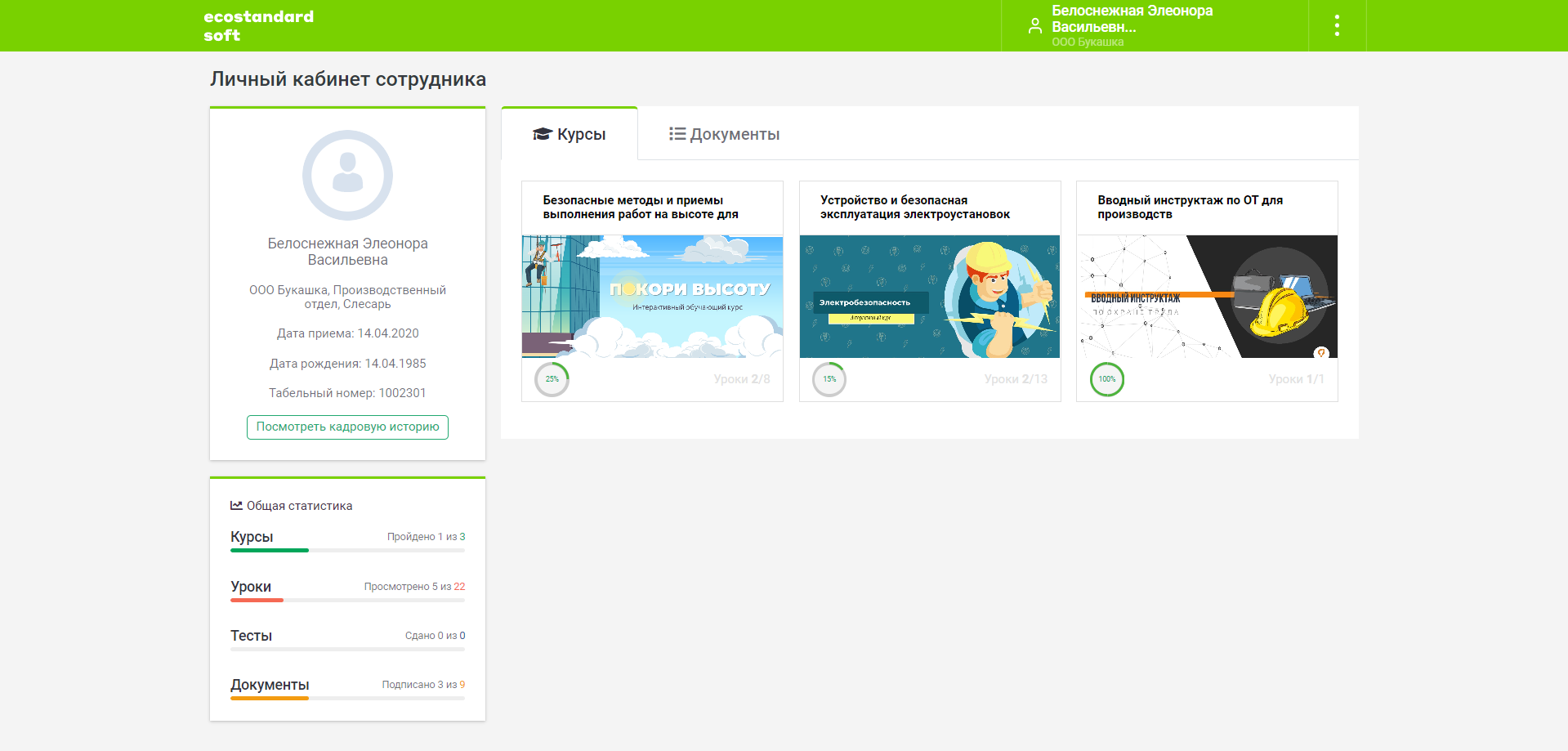Click the list icon on Документы tab
1568x751 pixels.
(677, 133)
